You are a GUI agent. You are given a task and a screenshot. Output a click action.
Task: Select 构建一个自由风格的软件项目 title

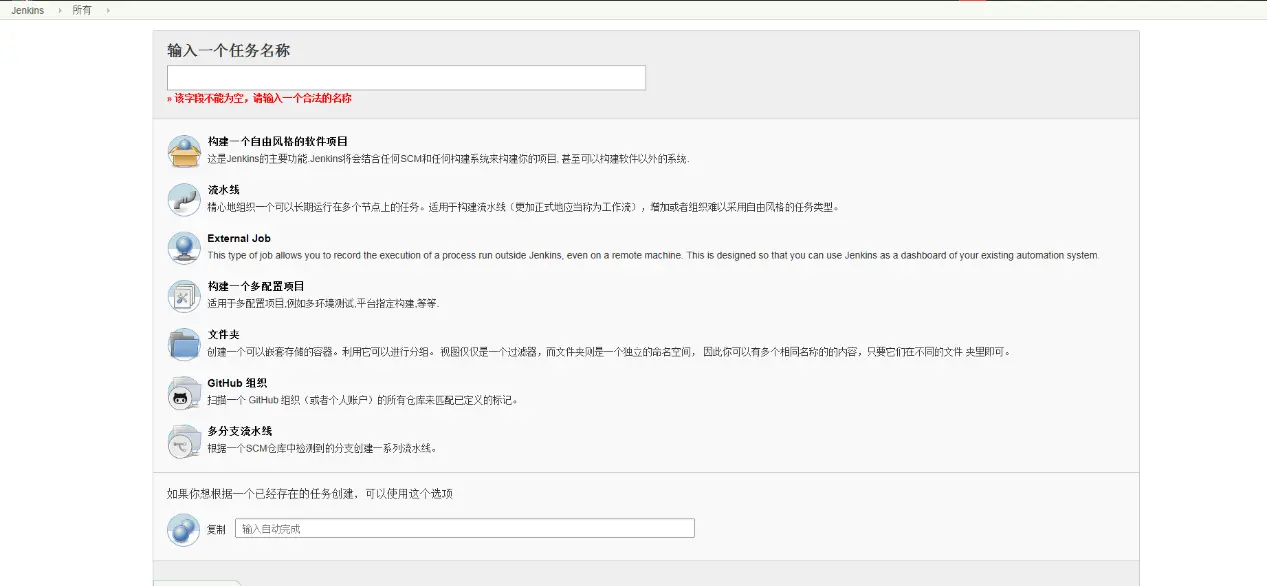[x=278, y=142]
